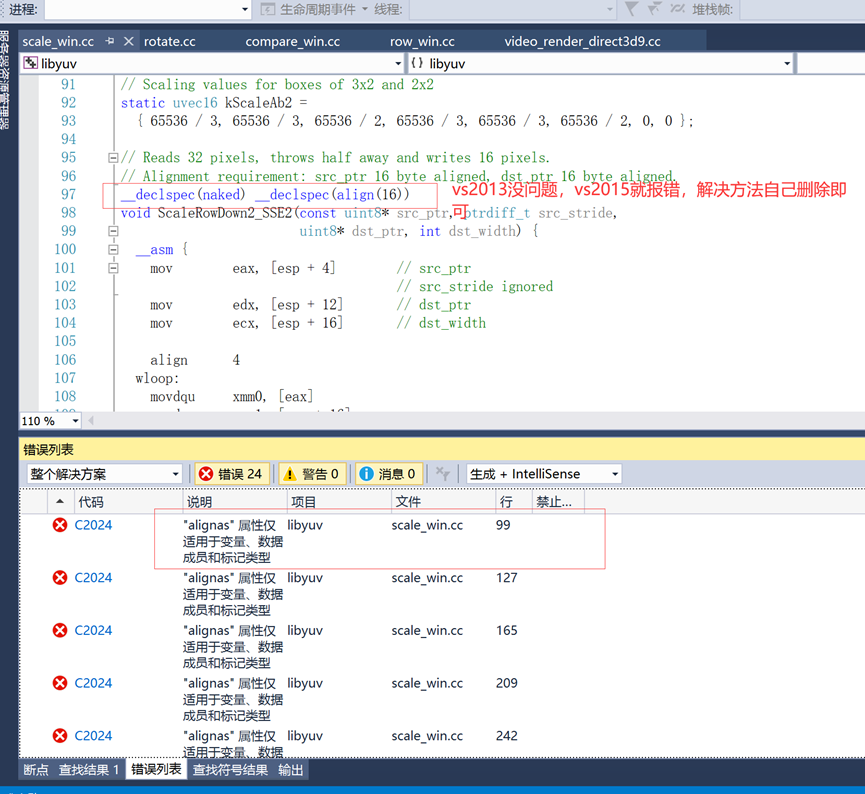Click the sort arrow column header
Screen dimensions: 865x794
point(60,502)
